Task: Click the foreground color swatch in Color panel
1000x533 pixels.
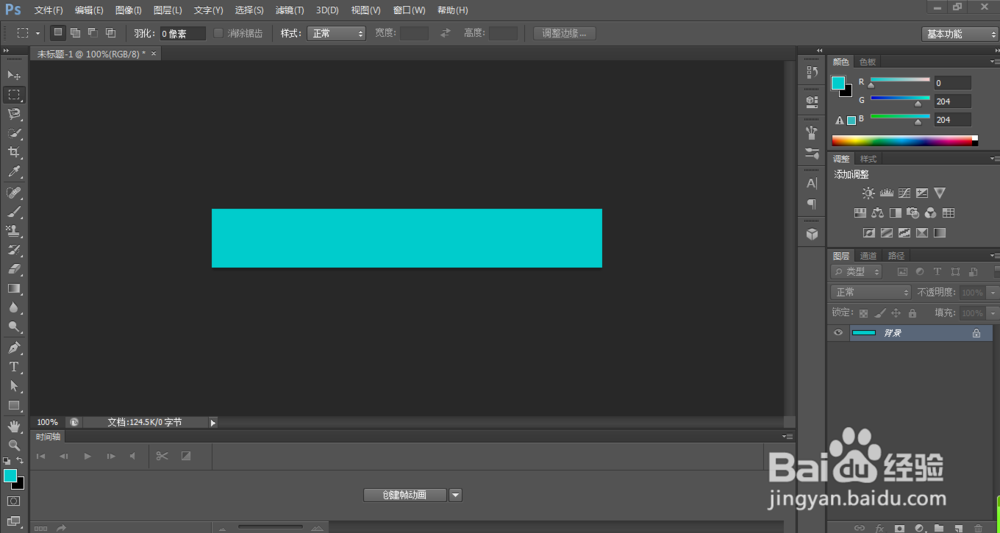Action: pyautogui.click(x=838, y=83)
